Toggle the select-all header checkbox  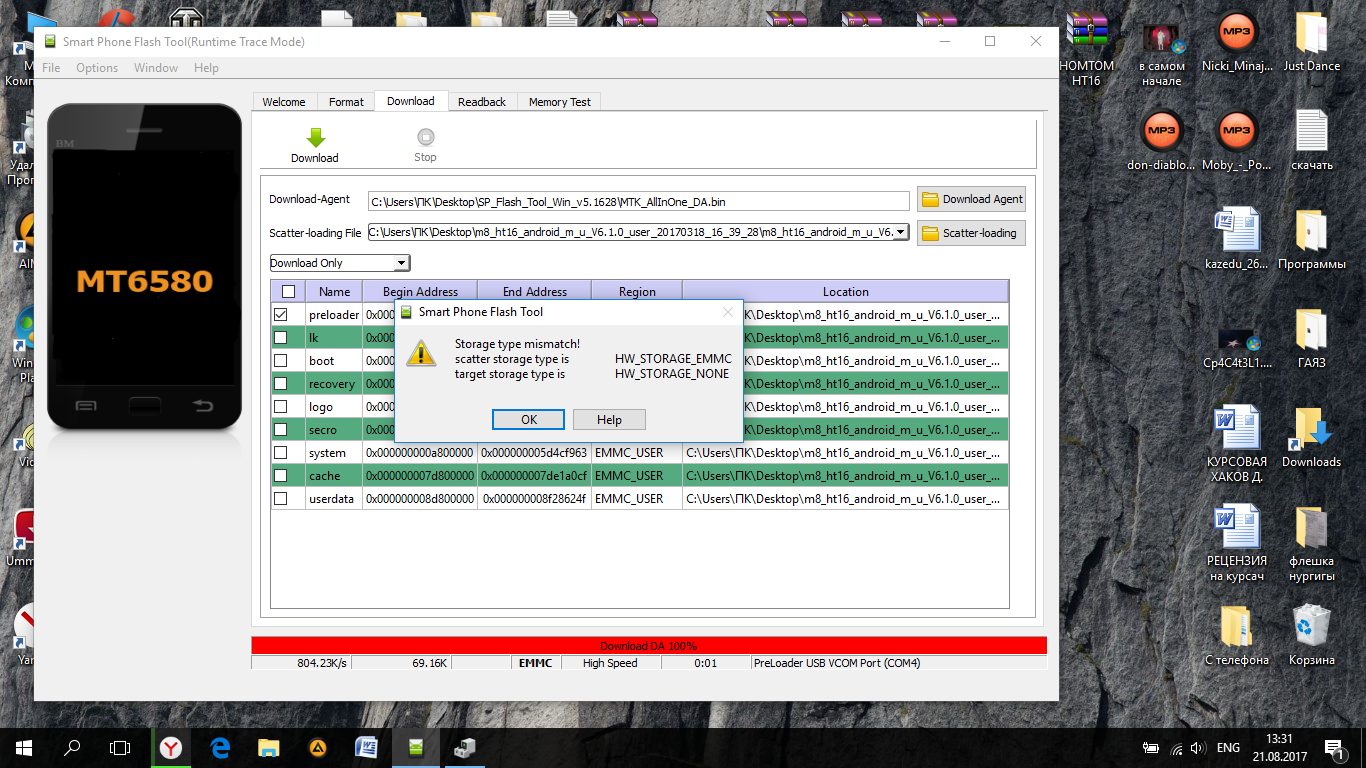click(288, 292)
